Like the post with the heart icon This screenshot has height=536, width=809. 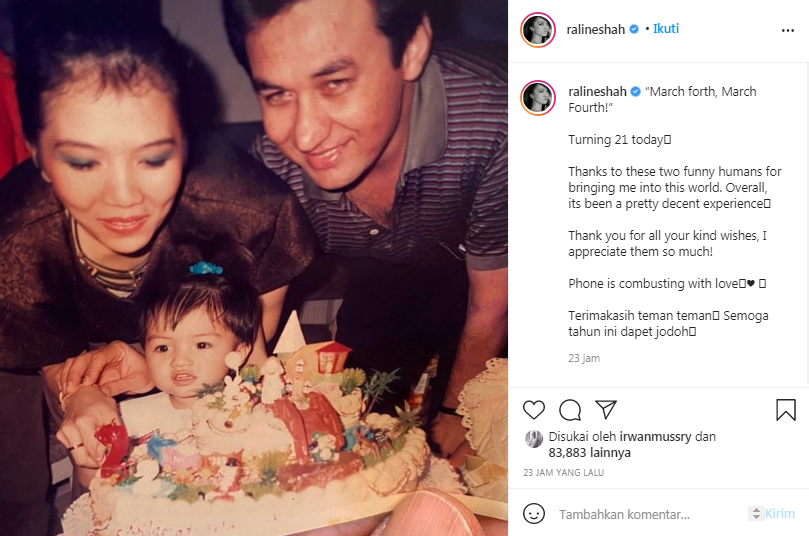click(533, 410)
